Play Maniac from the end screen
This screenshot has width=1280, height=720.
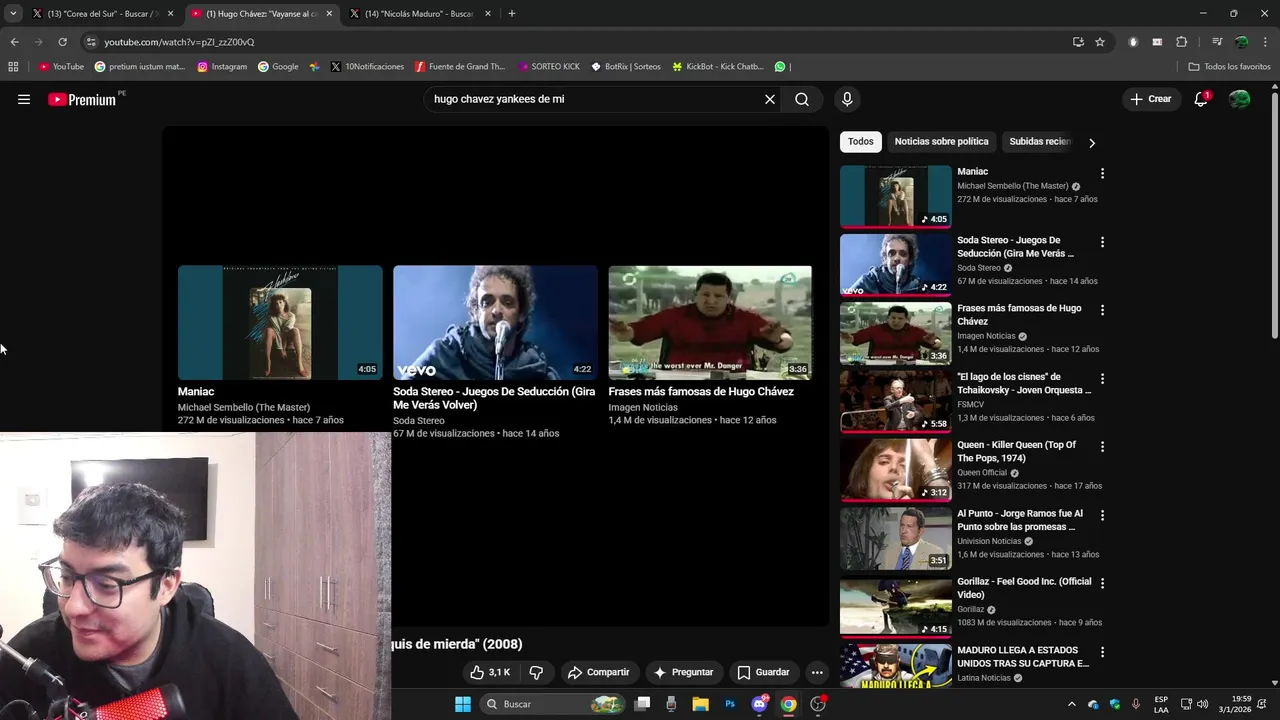tap(280, 322)
